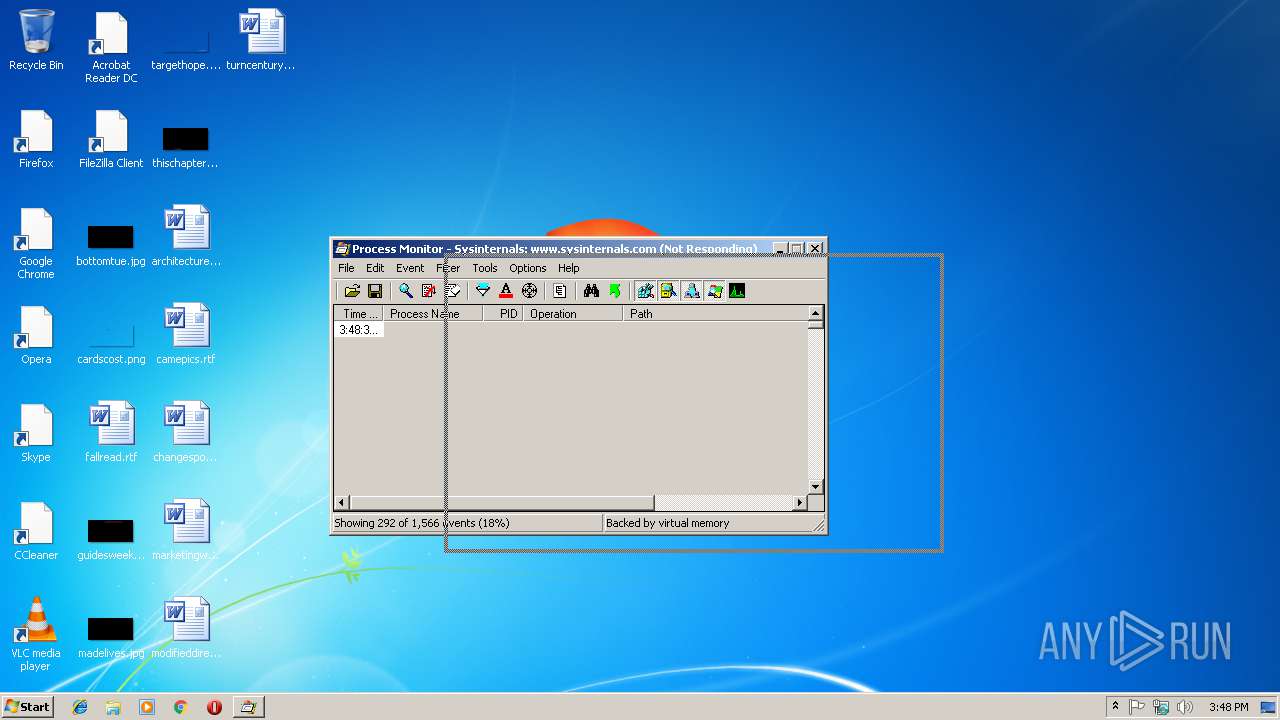Select the Opera desktop shortcut
This screenshot has height=720, width=1280.
36,334
